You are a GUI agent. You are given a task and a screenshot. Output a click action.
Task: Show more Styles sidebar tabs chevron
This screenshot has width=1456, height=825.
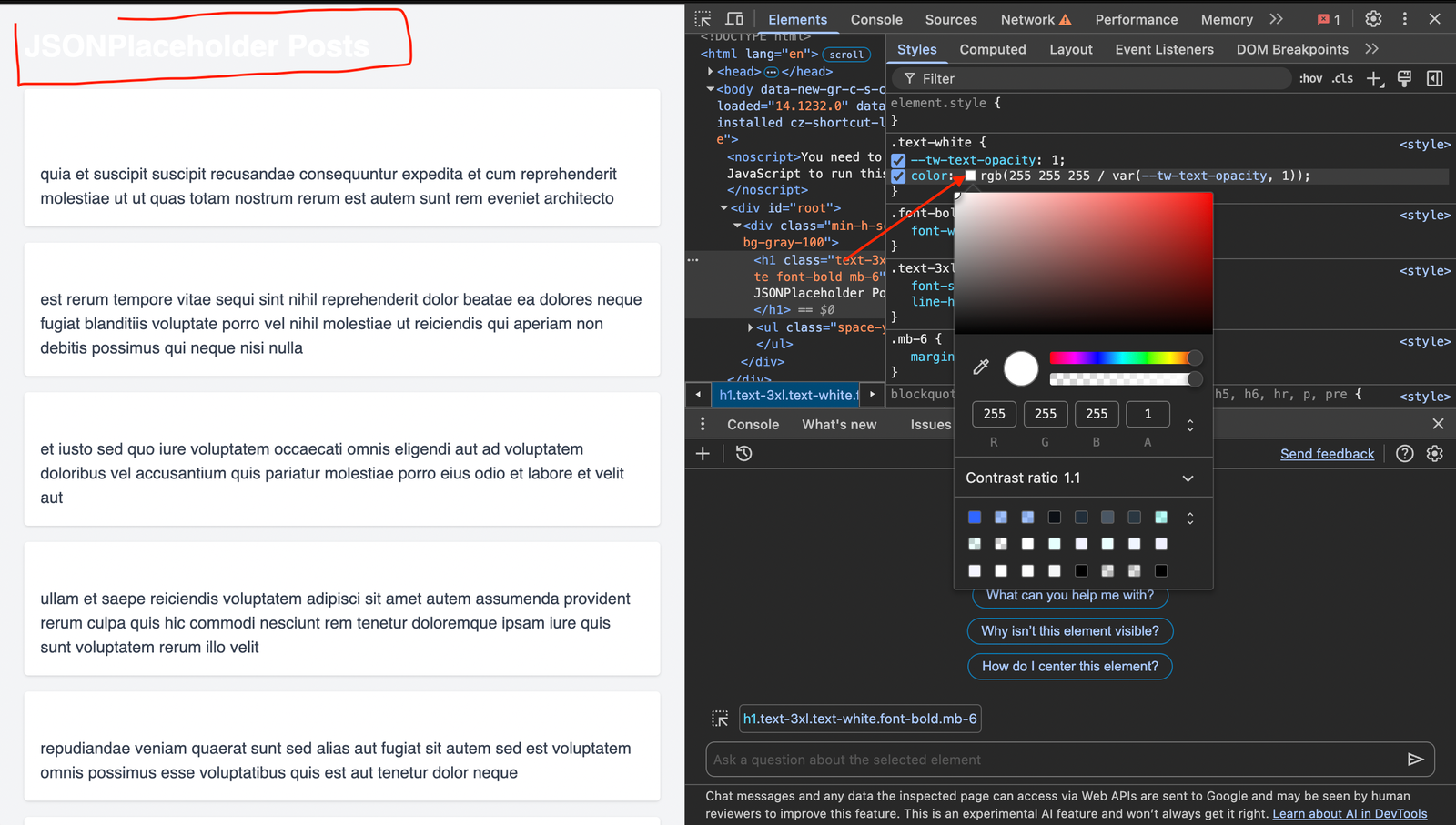click(1371, 49)
